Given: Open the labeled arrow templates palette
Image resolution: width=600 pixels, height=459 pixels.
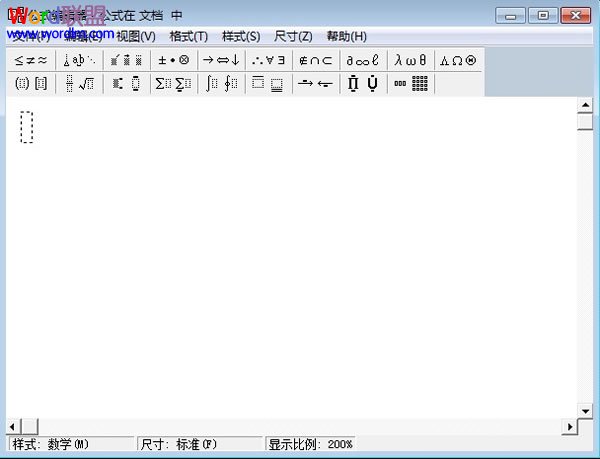Looking at the screenshot, I should (x=316, y=83).
